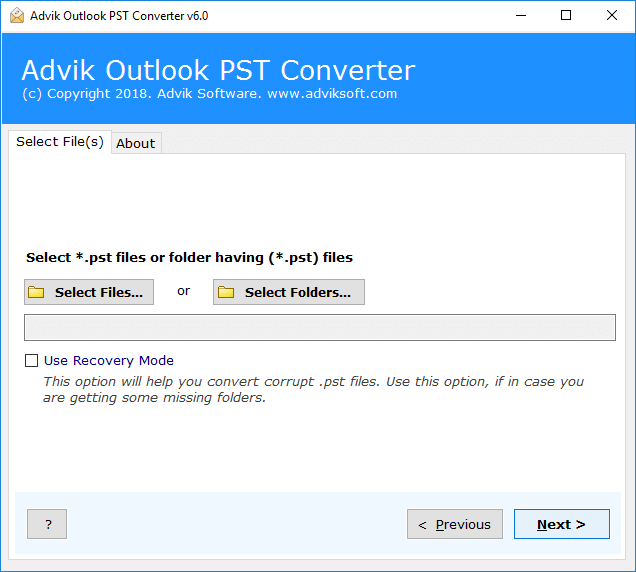Click the Select Files... button
636x572 pixels.
(89, 292)
